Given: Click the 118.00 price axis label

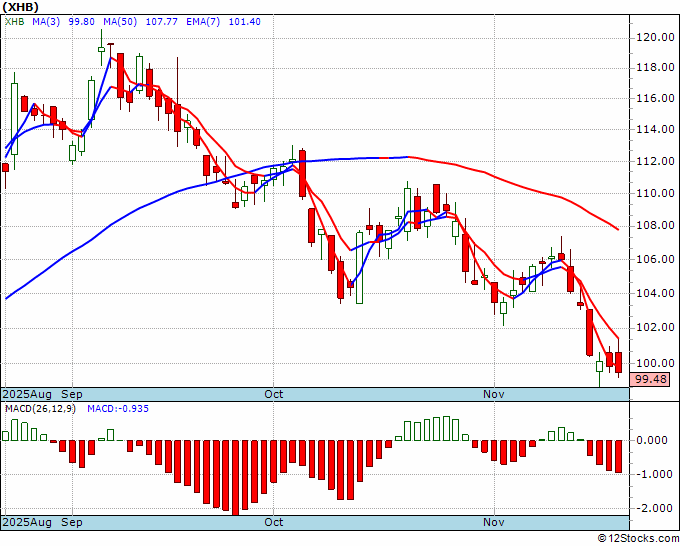Looking at the screenshot, I should point(655,68).
